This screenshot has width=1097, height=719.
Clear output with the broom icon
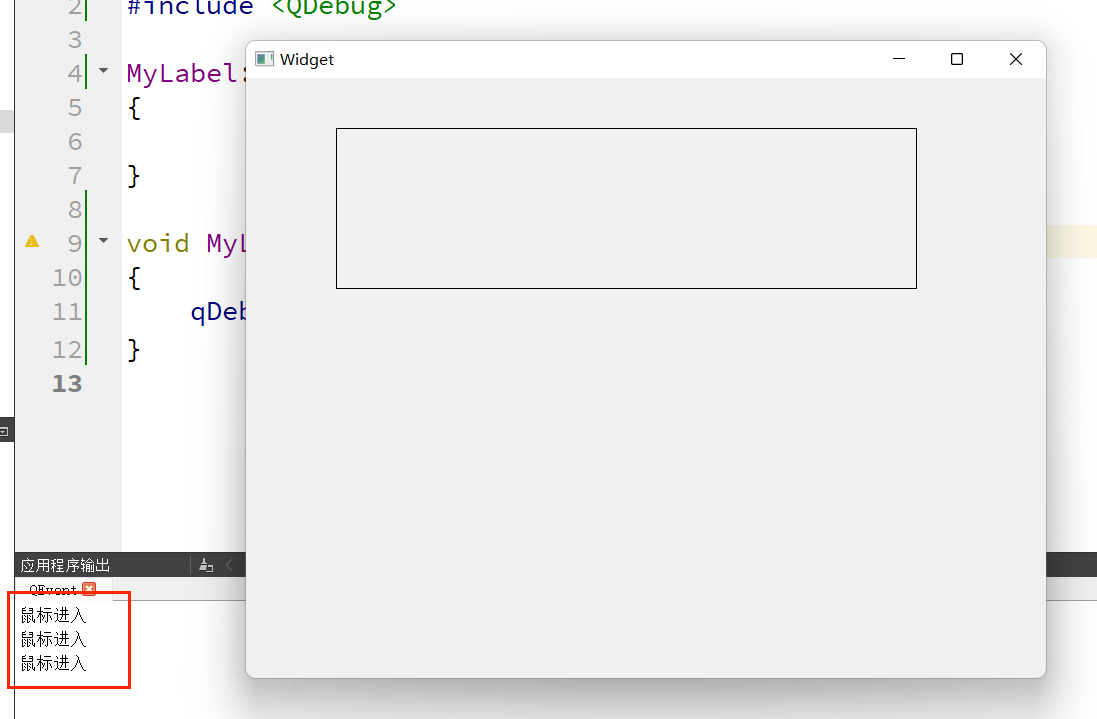(206, 565)
